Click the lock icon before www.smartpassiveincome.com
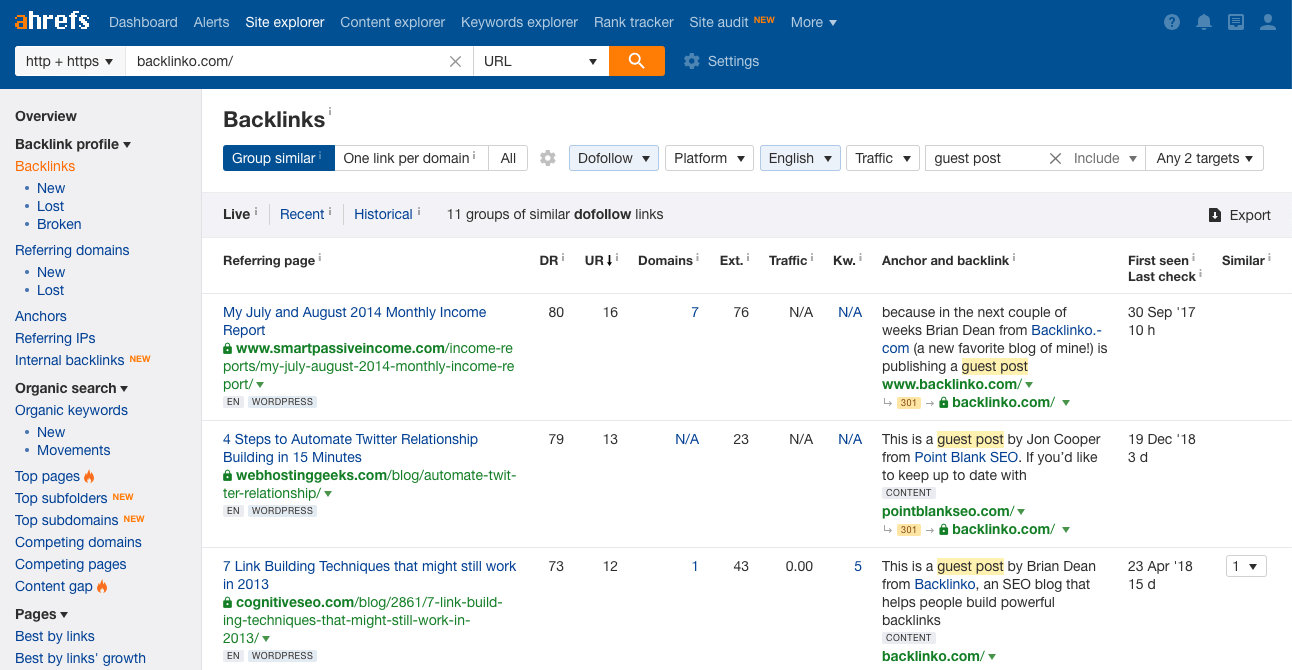The image size is (1292, 670). click(x=228, y=349)
